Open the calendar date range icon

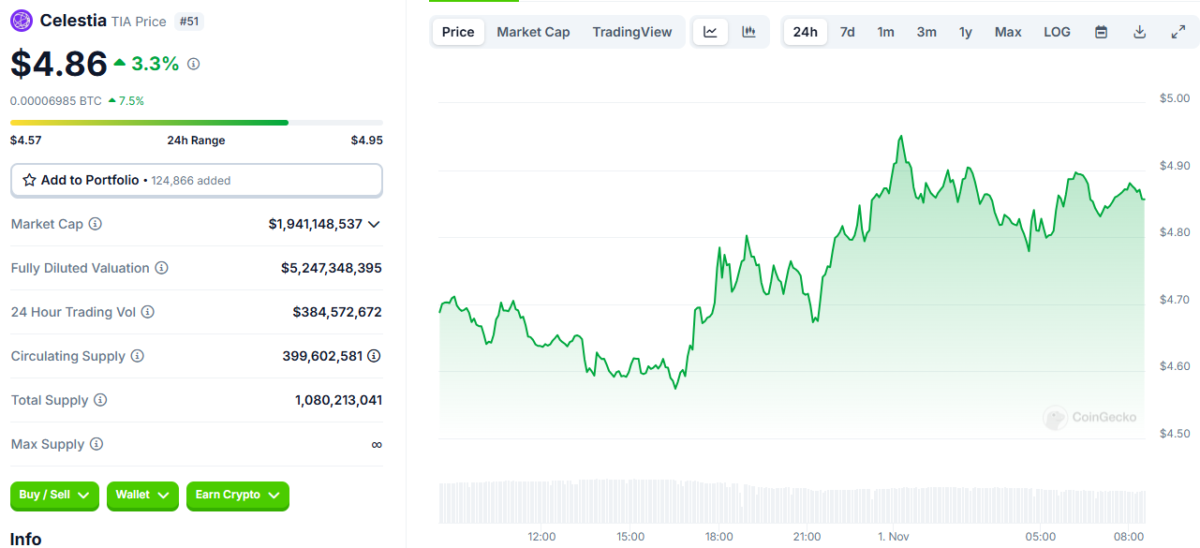(1101, 32)
